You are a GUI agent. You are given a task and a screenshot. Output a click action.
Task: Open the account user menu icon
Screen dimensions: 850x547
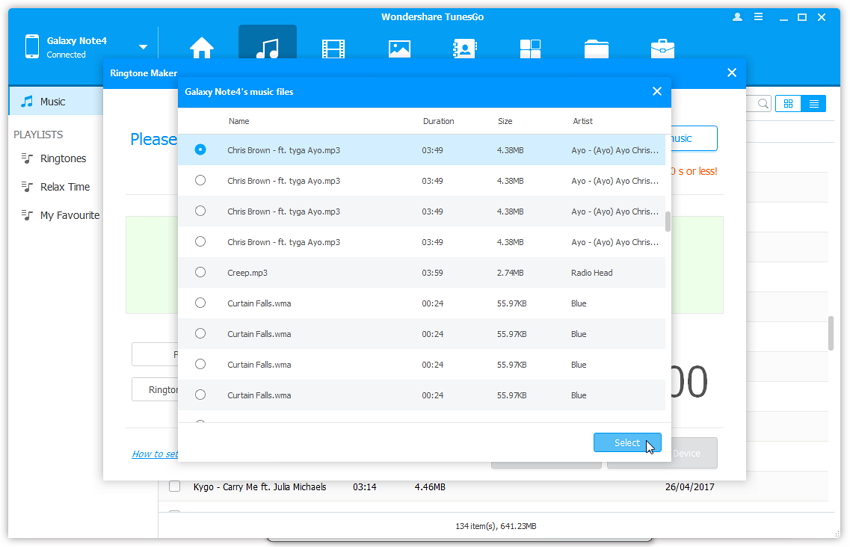[x=738, y=17]
